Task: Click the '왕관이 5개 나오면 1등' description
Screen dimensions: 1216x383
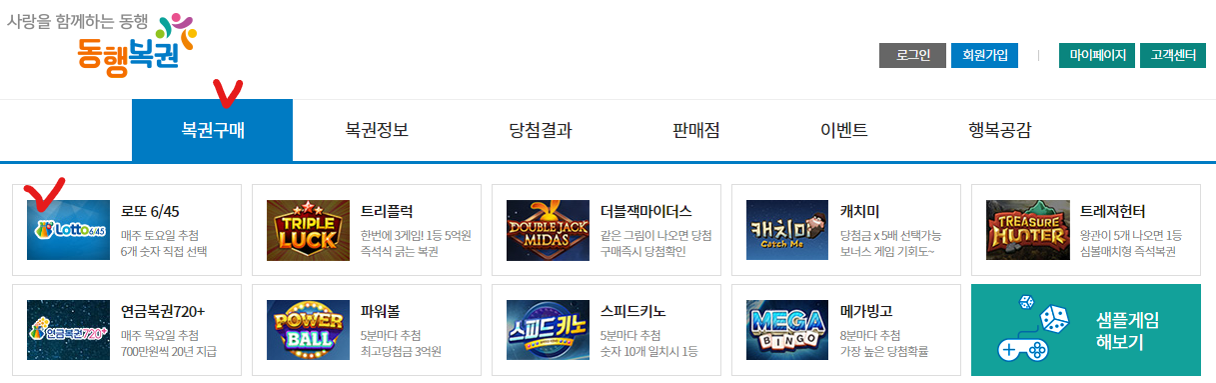Action: [x=1131, y=235]
